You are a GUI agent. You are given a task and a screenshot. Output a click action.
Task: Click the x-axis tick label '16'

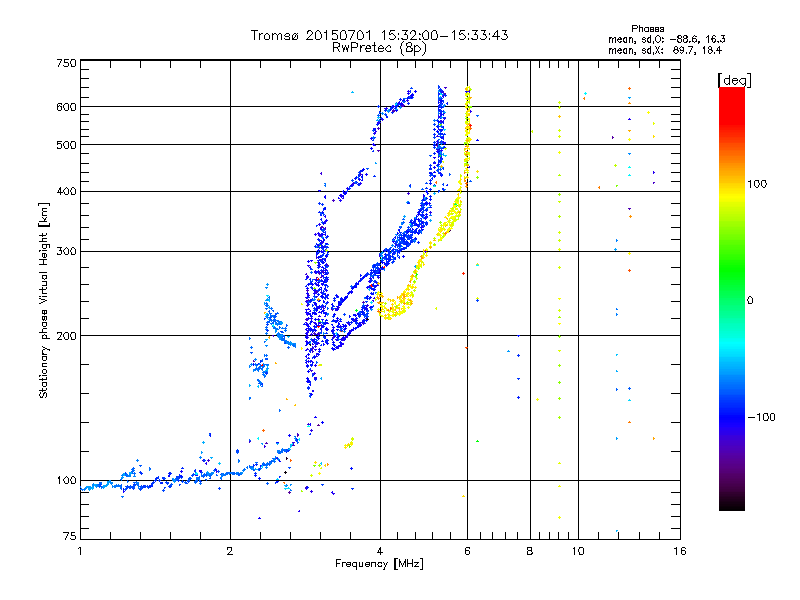click(x=680, y=551)
